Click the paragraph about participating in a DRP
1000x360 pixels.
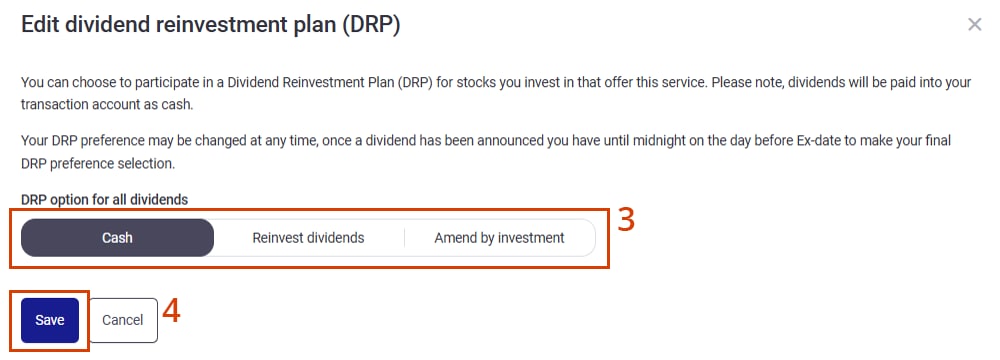[496, 93]
